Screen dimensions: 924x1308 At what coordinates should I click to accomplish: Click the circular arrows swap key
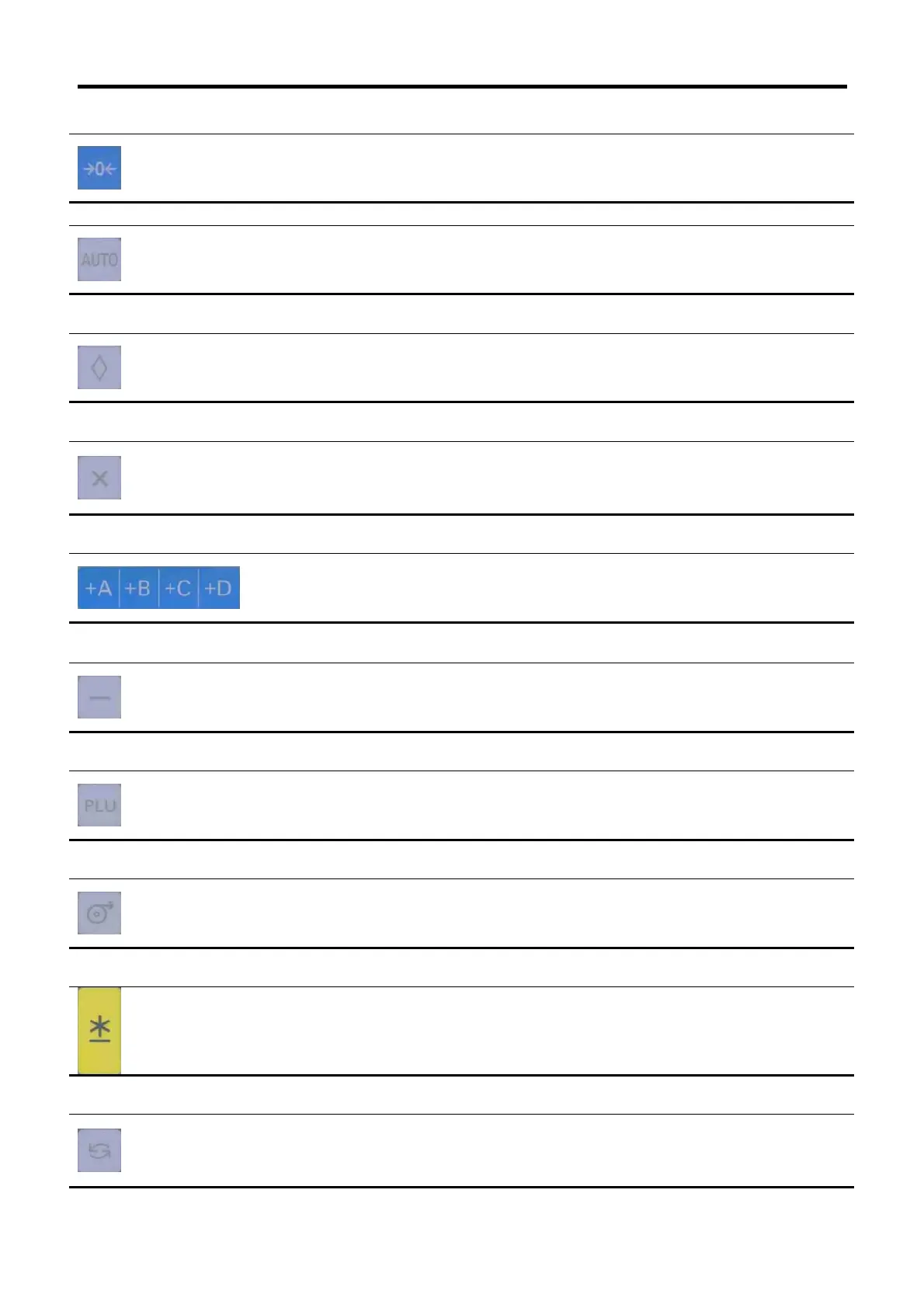click(x=99, y=1150)
